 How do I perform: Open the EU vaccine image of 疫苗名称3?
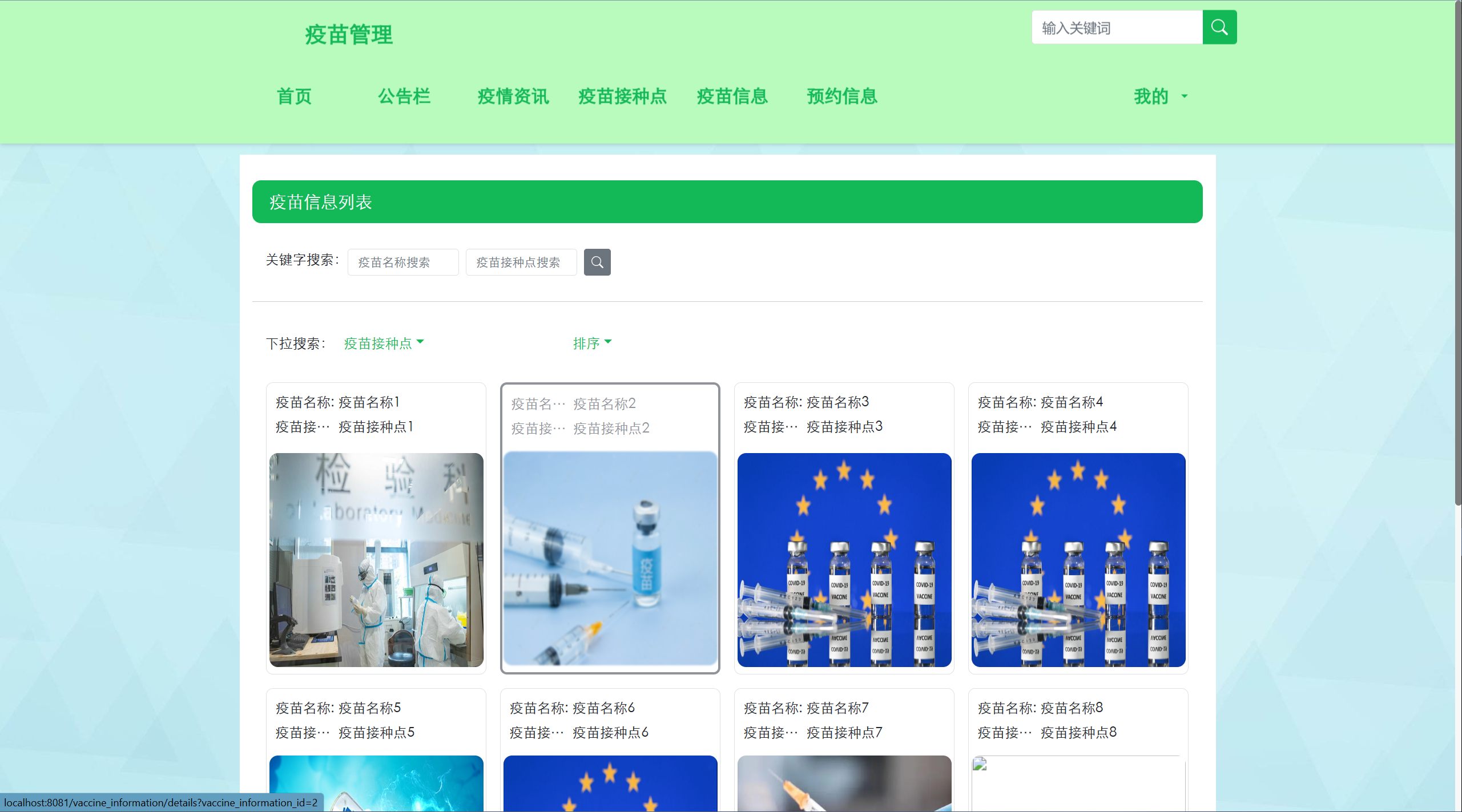pyautogui.click(x=844, y=560)
